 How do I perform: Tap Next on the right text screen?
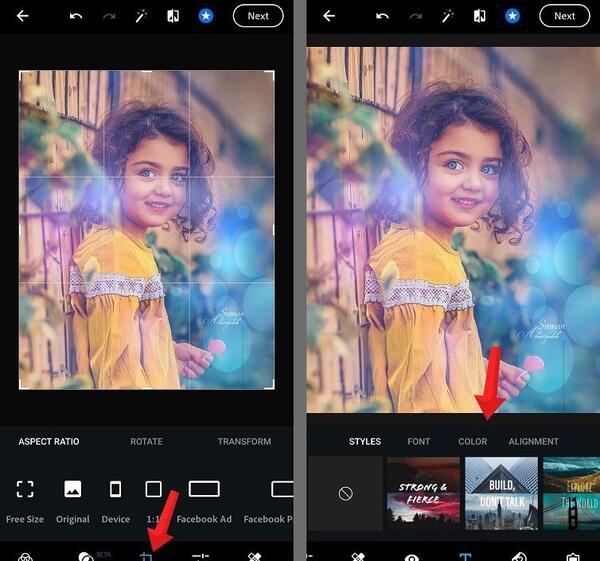(564, 16)
